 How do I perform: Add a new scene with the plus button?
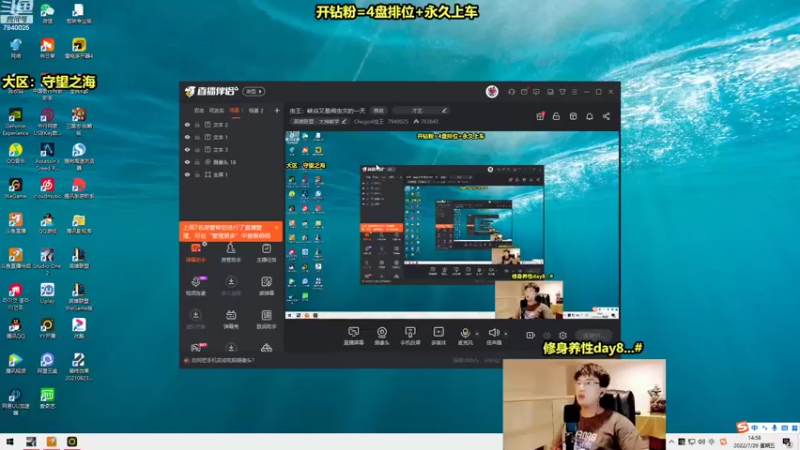277,110
